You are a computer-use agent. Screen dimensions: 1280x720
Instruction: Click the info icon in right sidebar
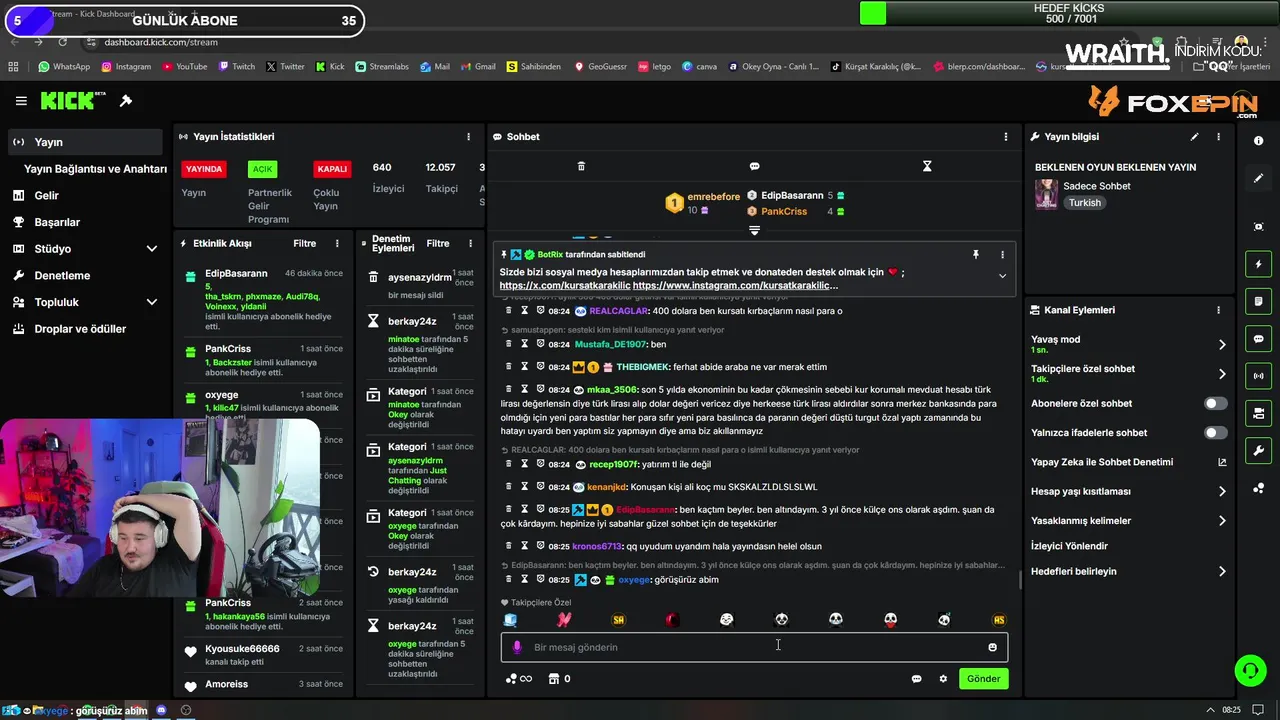tap(1258, 141)
